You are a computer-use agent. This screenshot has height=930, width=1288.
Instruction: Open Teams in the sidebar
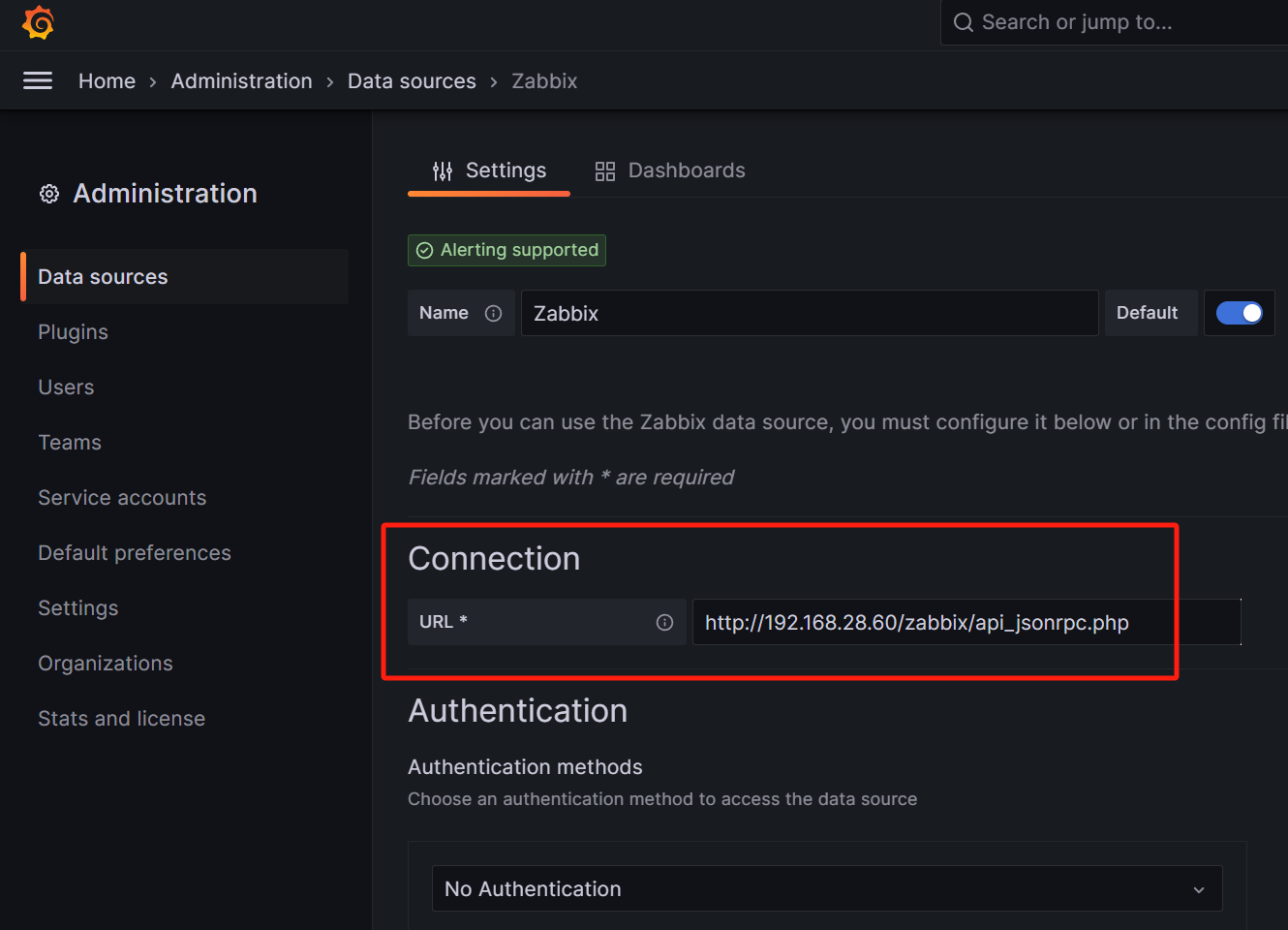70,443
